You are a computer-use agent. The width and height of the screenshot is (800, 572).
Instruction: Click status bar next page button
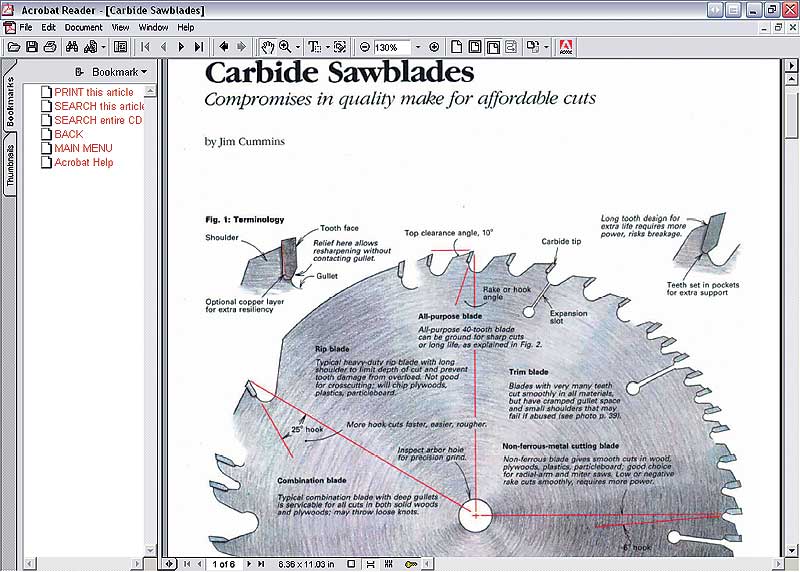[x=248, y=564]
